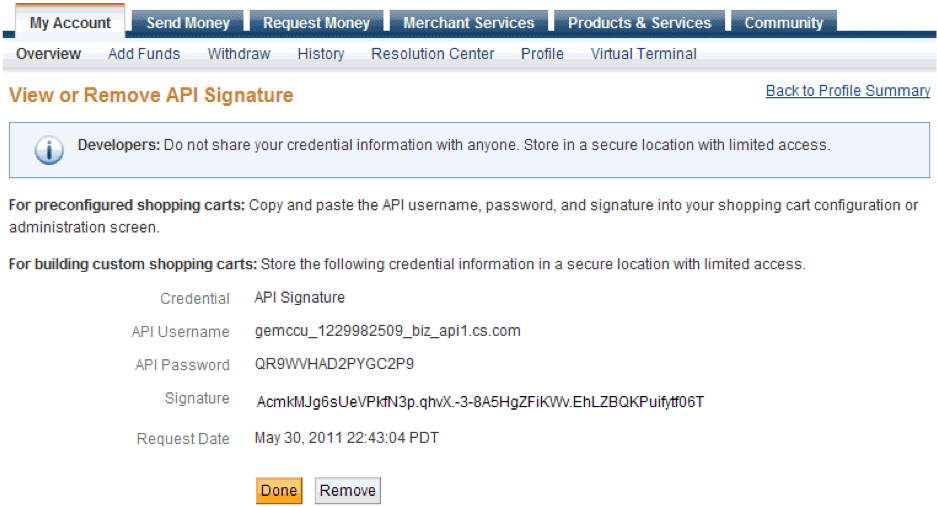937x507 pixels.
Task: Open Products & Services tab
Action: (639, 23)
